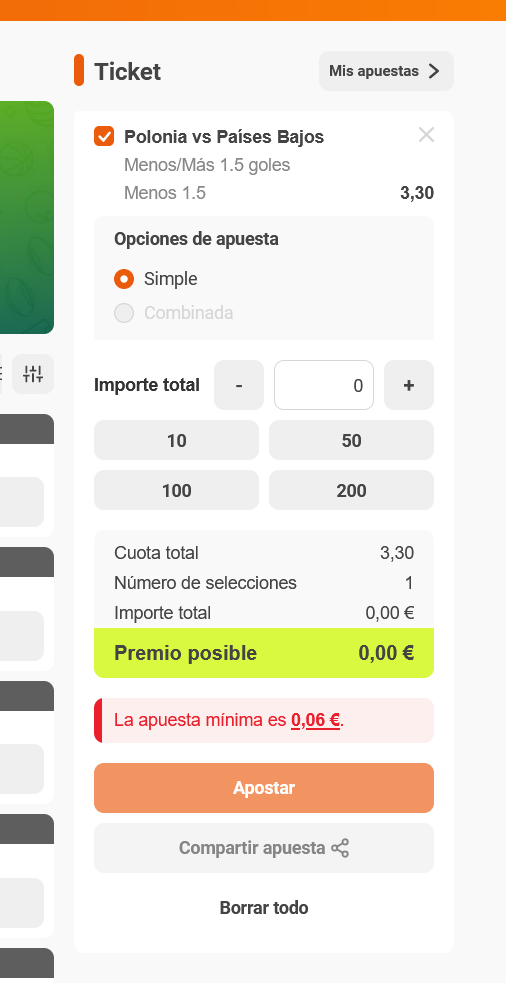506x983 pixels.
Task: Select the Combinada bet option
Action: 124,313
